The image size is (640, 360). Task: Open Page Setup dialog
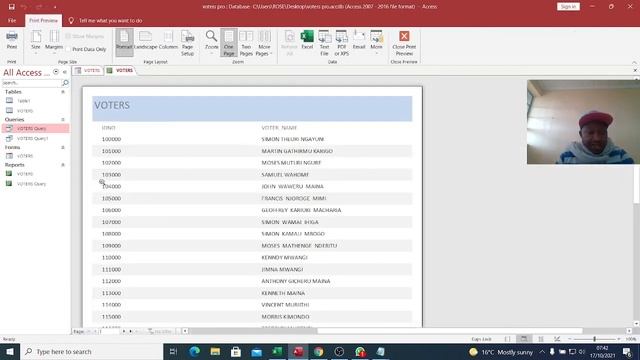click(187, 43)
